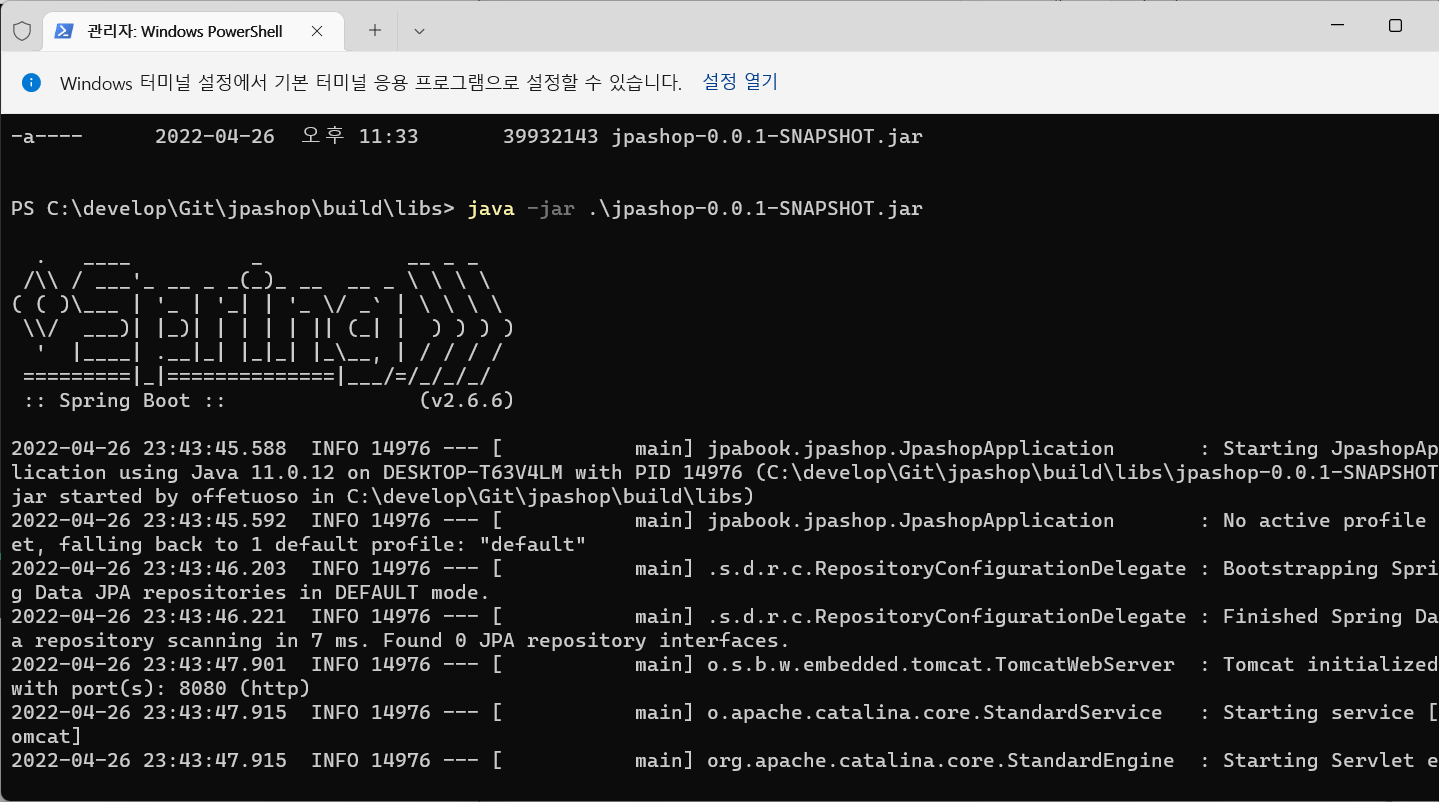Maximize the Windows Terminal window

[x=1396, y=26]
